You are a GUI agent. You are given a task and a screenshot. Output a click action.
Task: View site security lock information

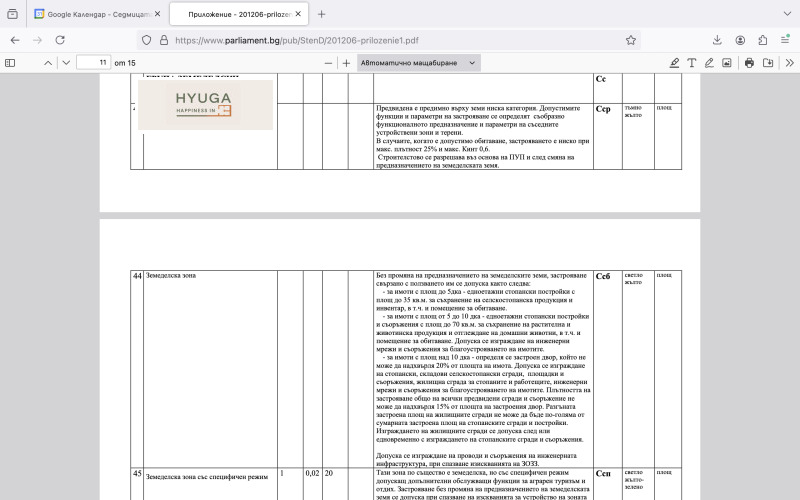tap(164, 40)
